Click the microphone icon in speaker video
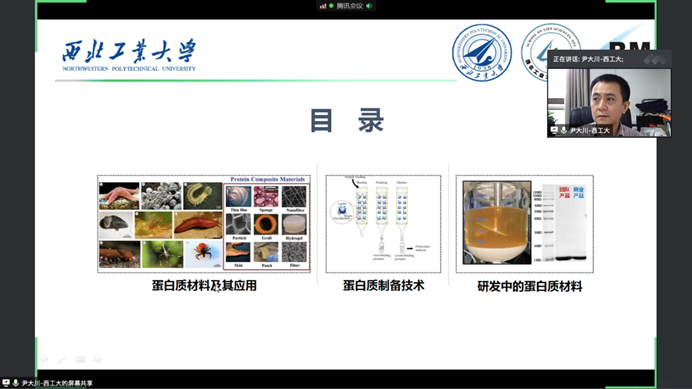 click(564, 130)
